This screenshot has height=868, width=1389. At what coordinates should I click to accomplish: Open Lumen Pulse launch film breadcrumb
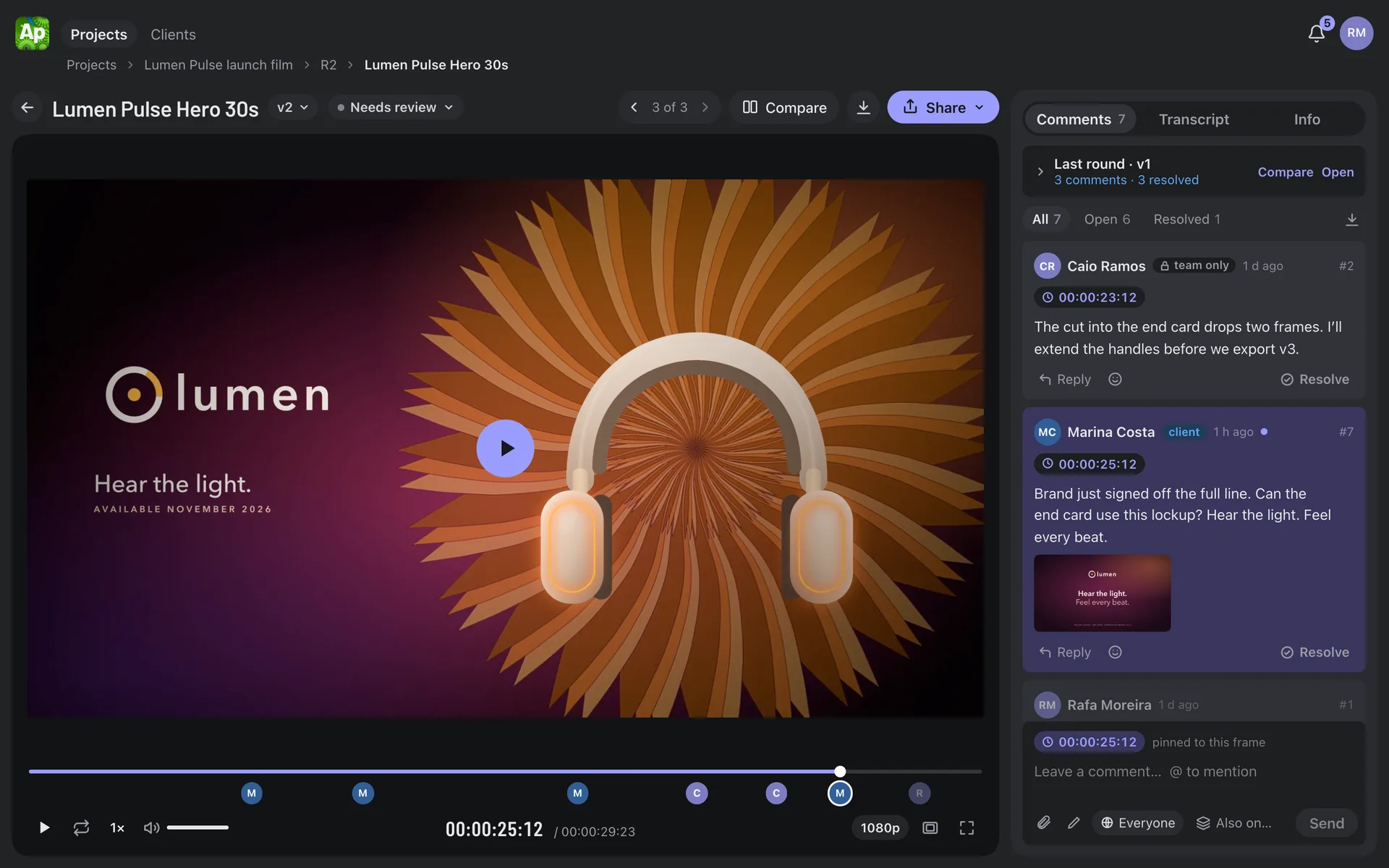[218, 64]
